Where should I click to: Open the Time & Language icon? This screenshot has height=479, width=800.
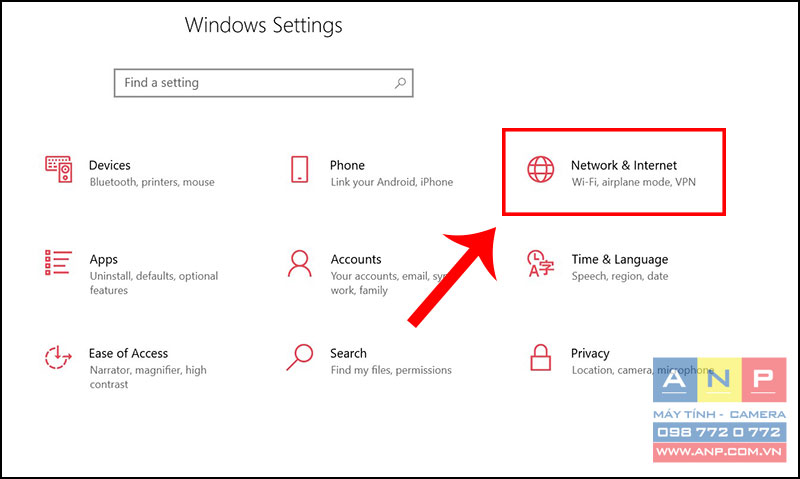pos(540,263)
